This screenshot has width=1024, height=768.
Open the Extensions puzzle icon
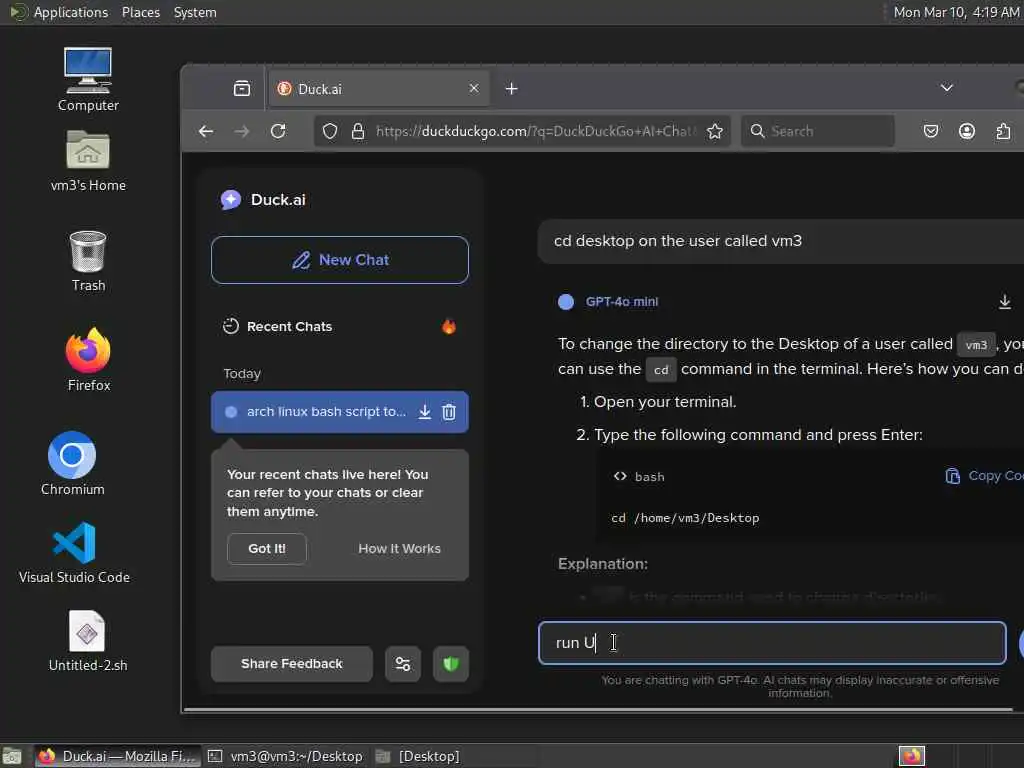pyautogui.click(x=1003, y=131)
